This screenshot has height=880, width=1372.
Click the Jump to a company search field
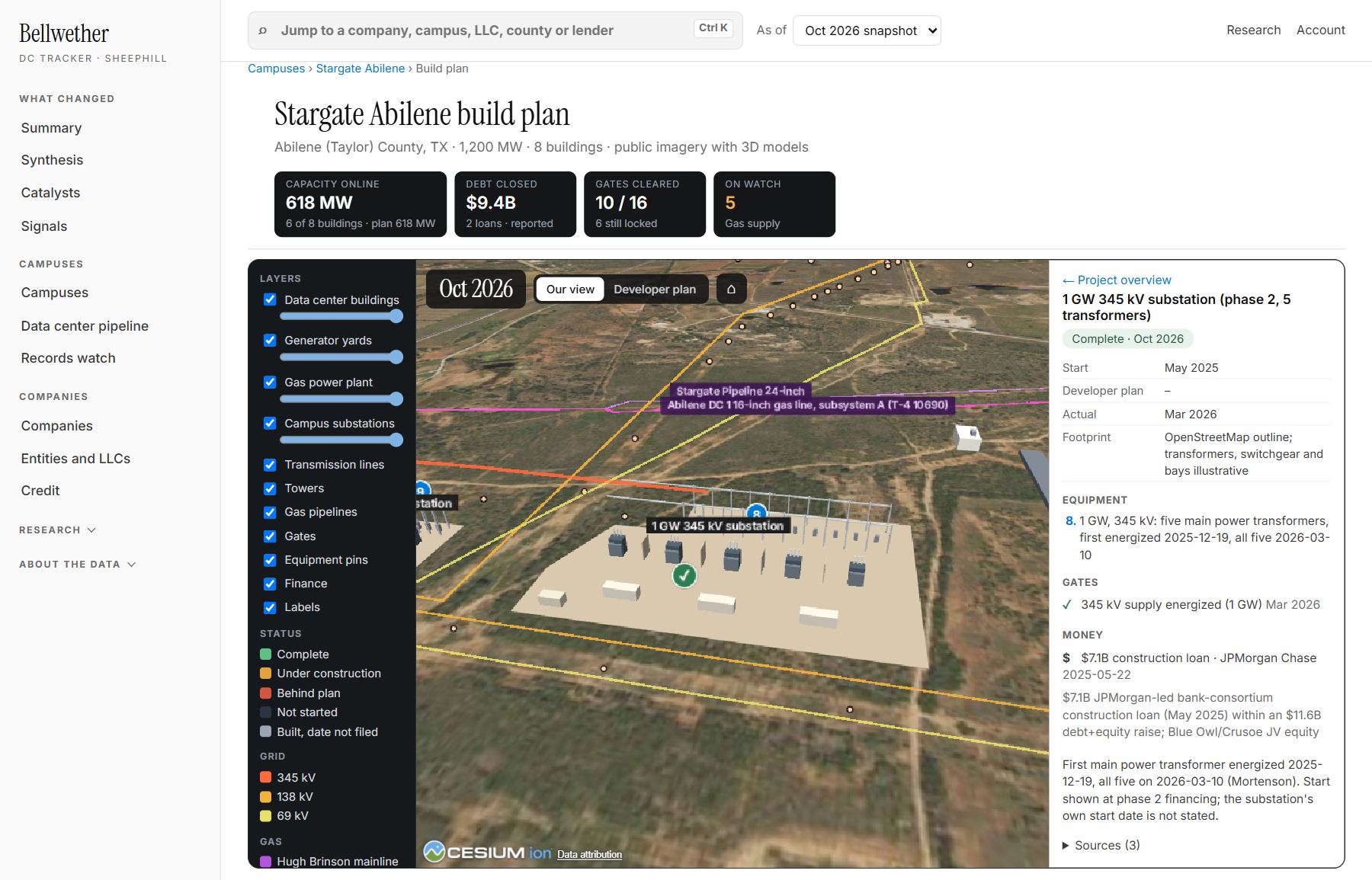coord(495,30)
